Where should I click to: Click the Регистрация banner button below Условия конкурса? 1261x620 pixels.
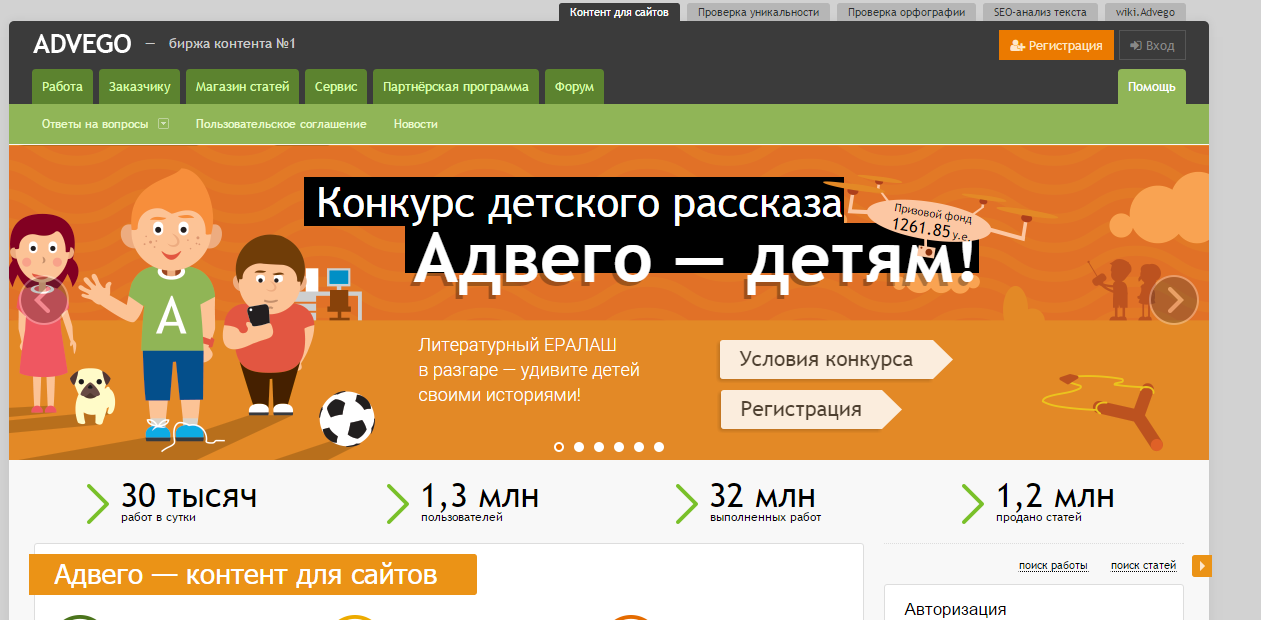click(810, 409)
